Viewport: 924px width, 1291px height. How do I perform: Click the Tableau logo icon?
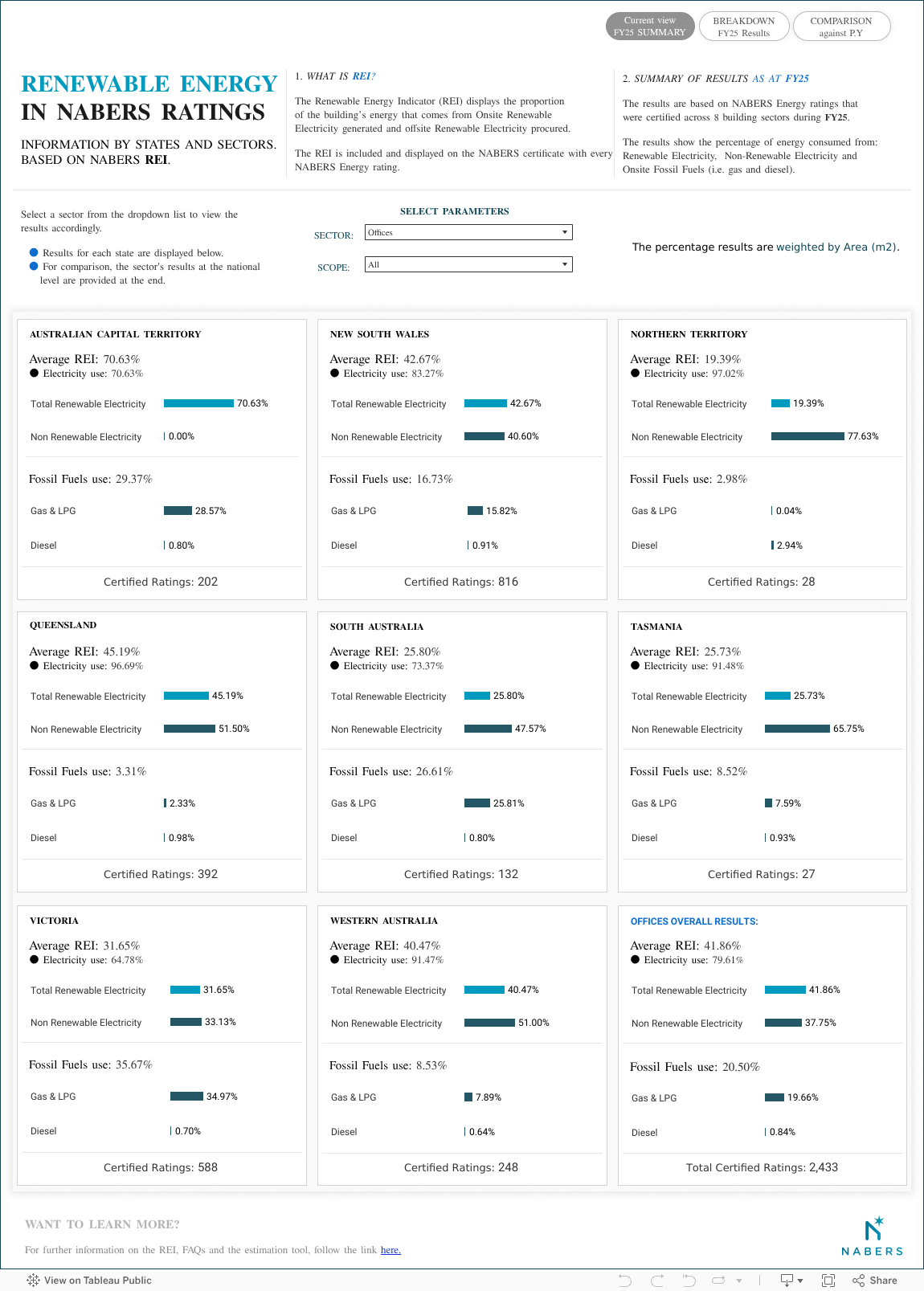point(33,1281)
